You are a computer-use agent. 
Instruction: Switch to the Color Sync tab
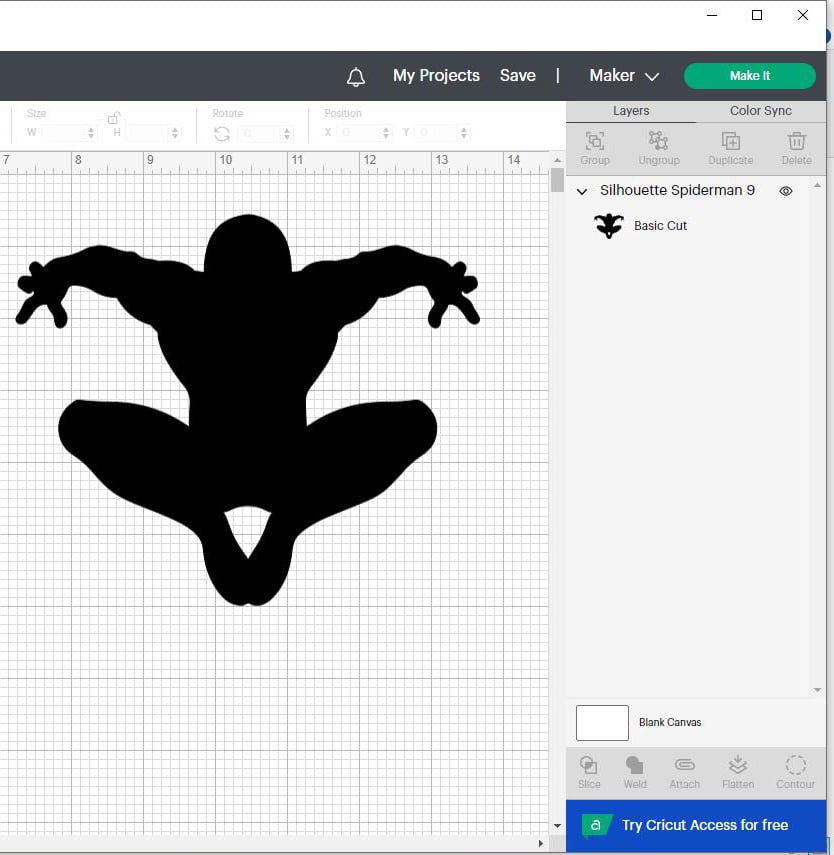(x=760, y=111)
